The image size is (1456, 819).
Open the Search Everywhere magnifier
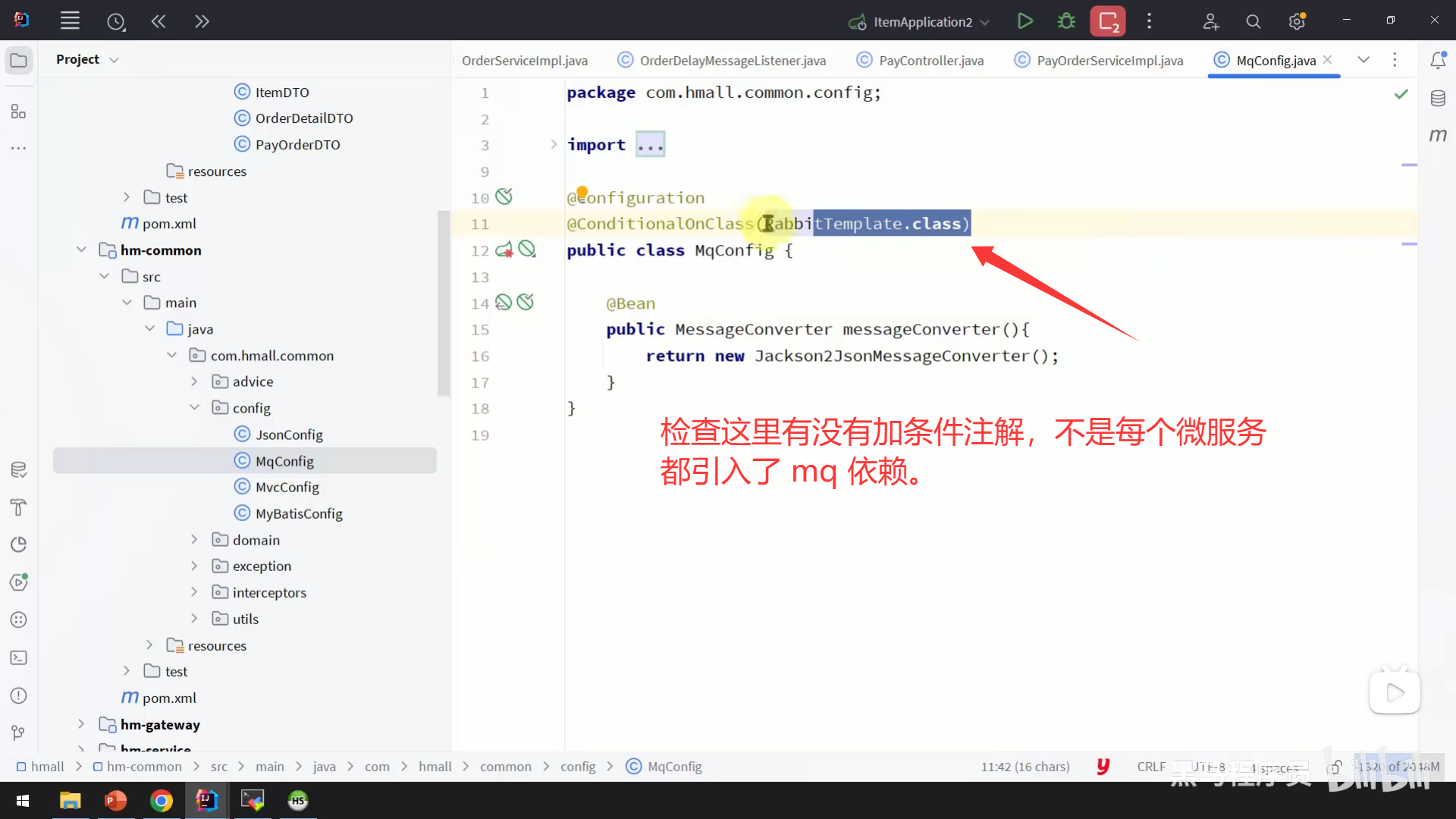1254,22
